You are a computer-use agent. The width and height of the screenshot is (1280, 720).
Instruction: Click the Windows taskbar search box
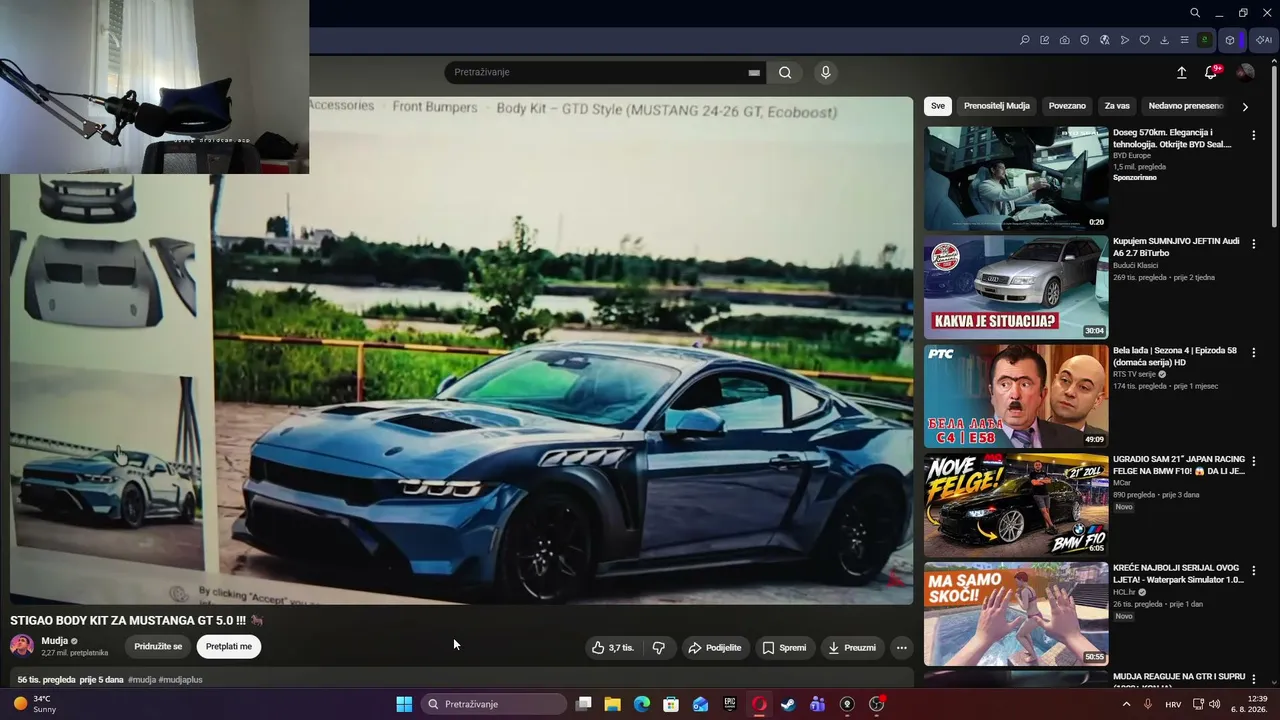[x=494, y=704]
